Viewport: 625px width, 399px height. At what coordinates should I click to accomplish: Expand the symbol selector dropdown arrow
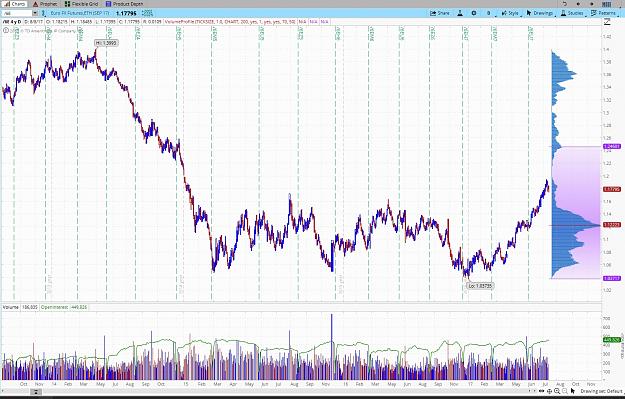coord(35,13)
